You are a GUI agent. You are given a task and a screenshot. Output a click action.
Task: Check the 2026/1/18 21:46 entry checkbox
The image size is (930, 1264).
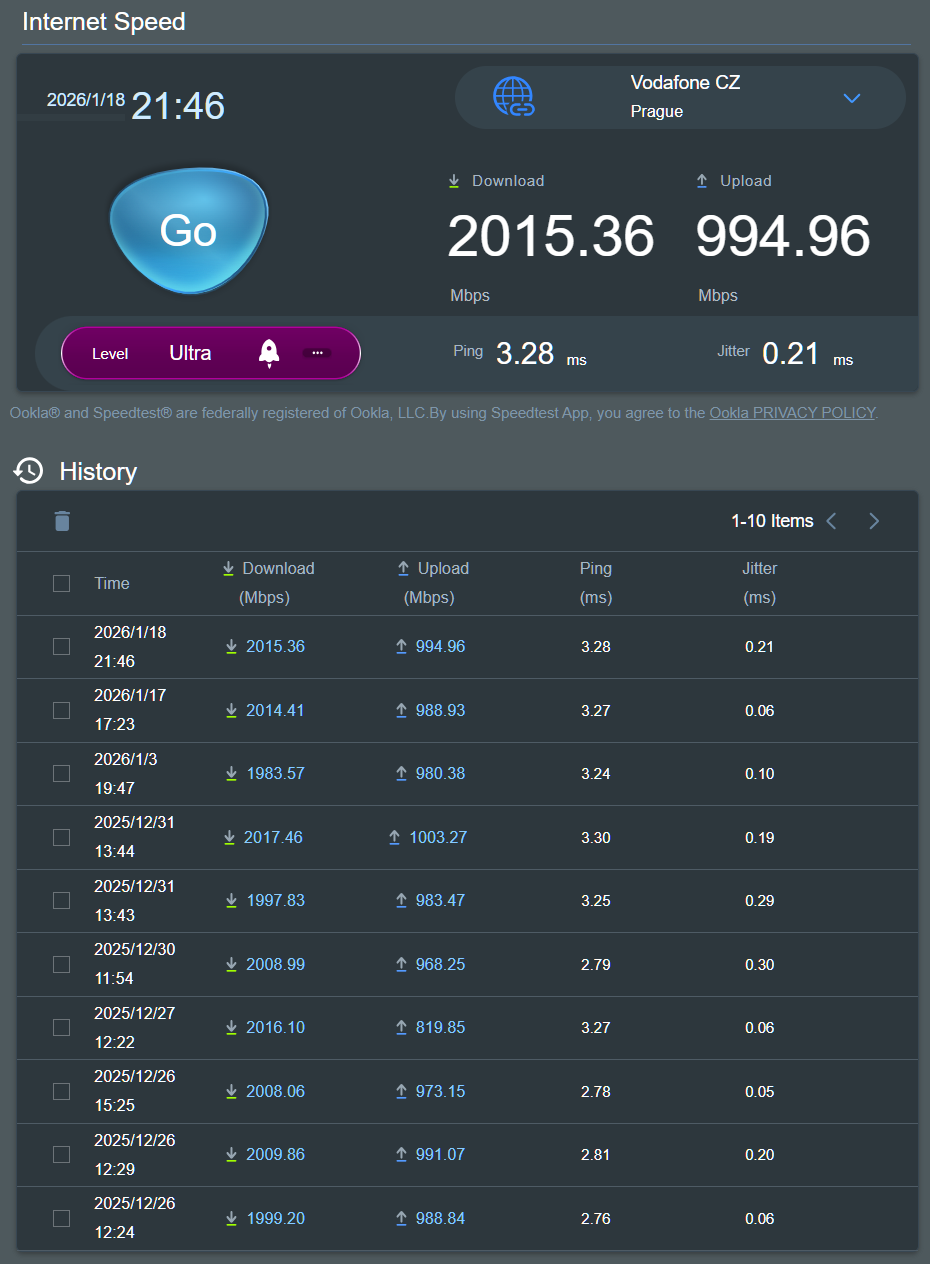click(61, 646)
